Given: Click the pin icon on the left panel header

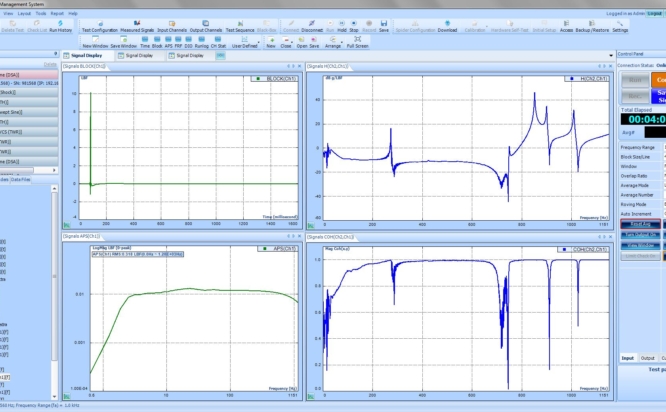Looking at the screenshot, I should pos(56,54).
